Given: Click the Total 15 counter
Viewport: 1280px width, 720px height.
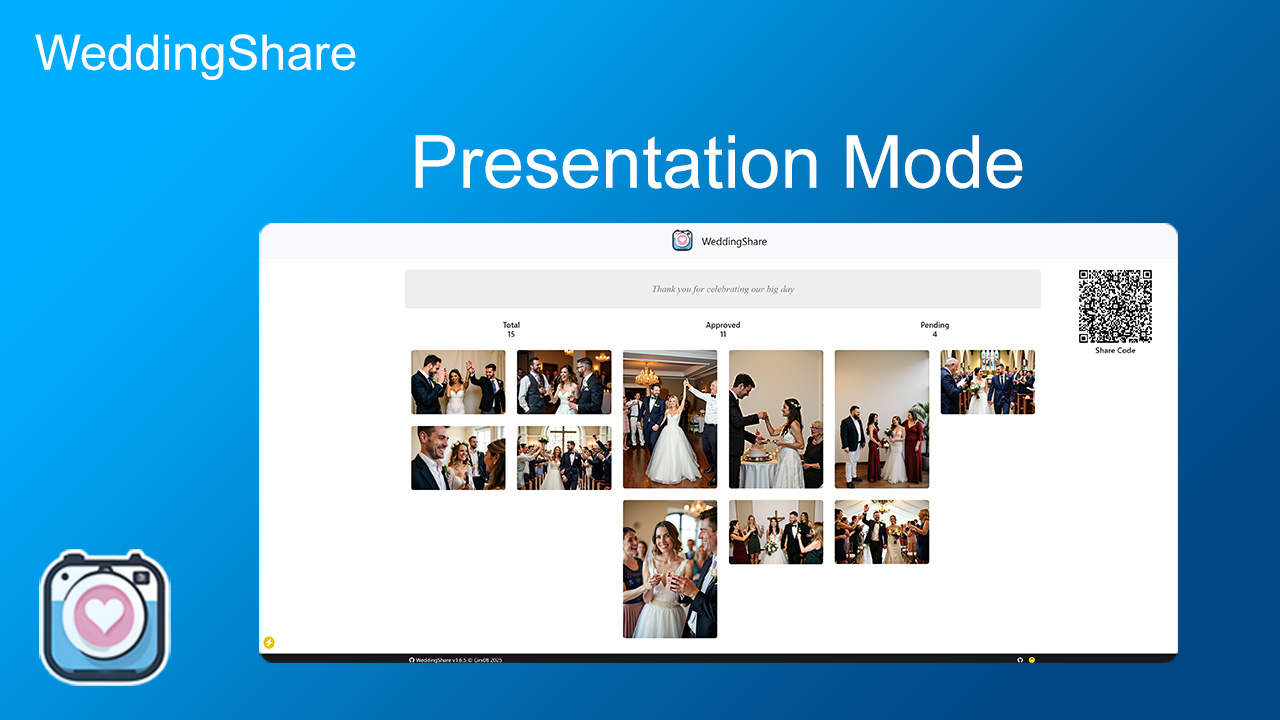Looking at the screenshot, I should (x=511, y=329).
